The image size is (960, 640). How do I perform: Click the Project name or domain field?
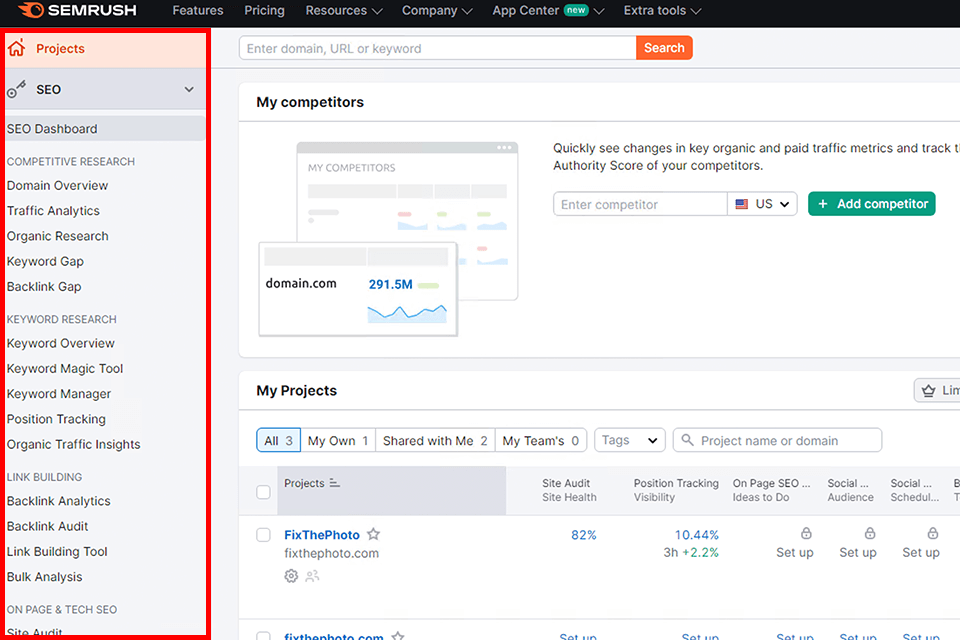point(778,440)
